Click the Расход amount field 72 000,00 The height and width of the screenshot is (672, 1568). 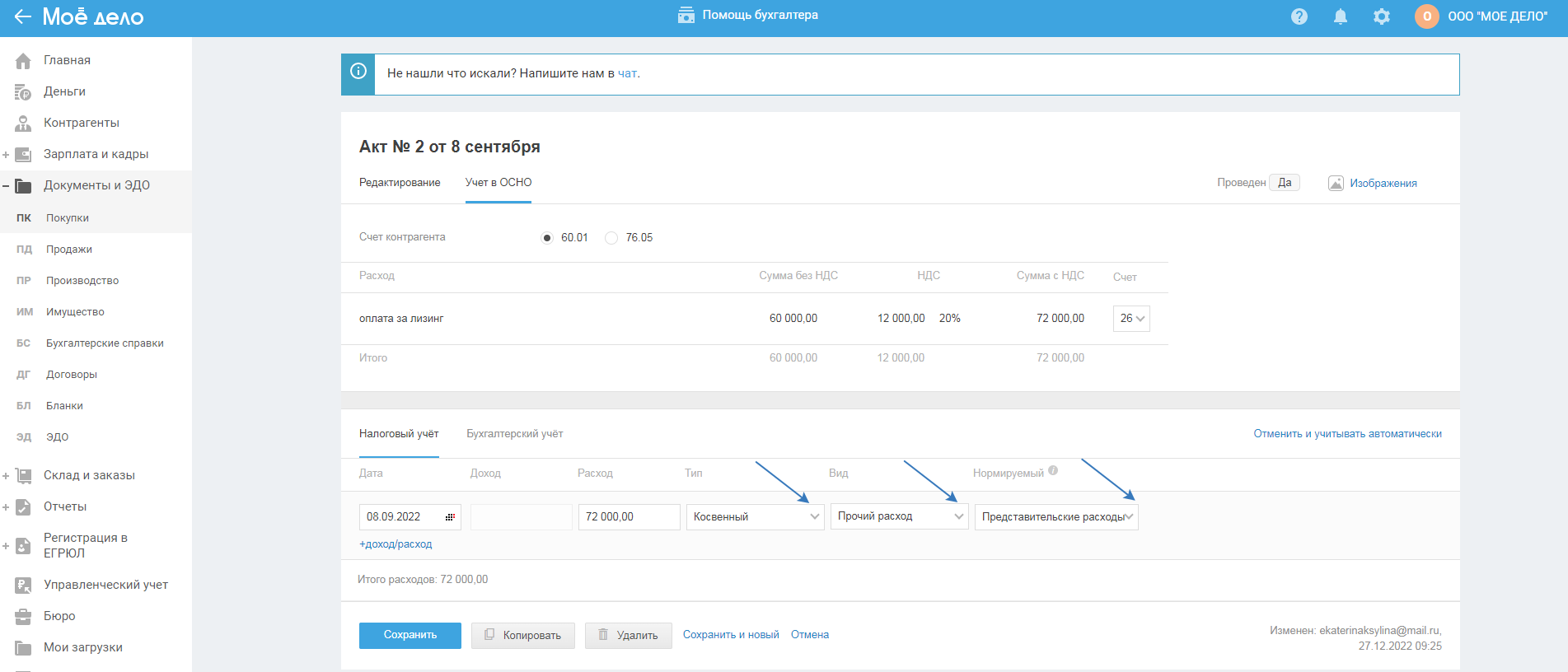tap(629, 517)
